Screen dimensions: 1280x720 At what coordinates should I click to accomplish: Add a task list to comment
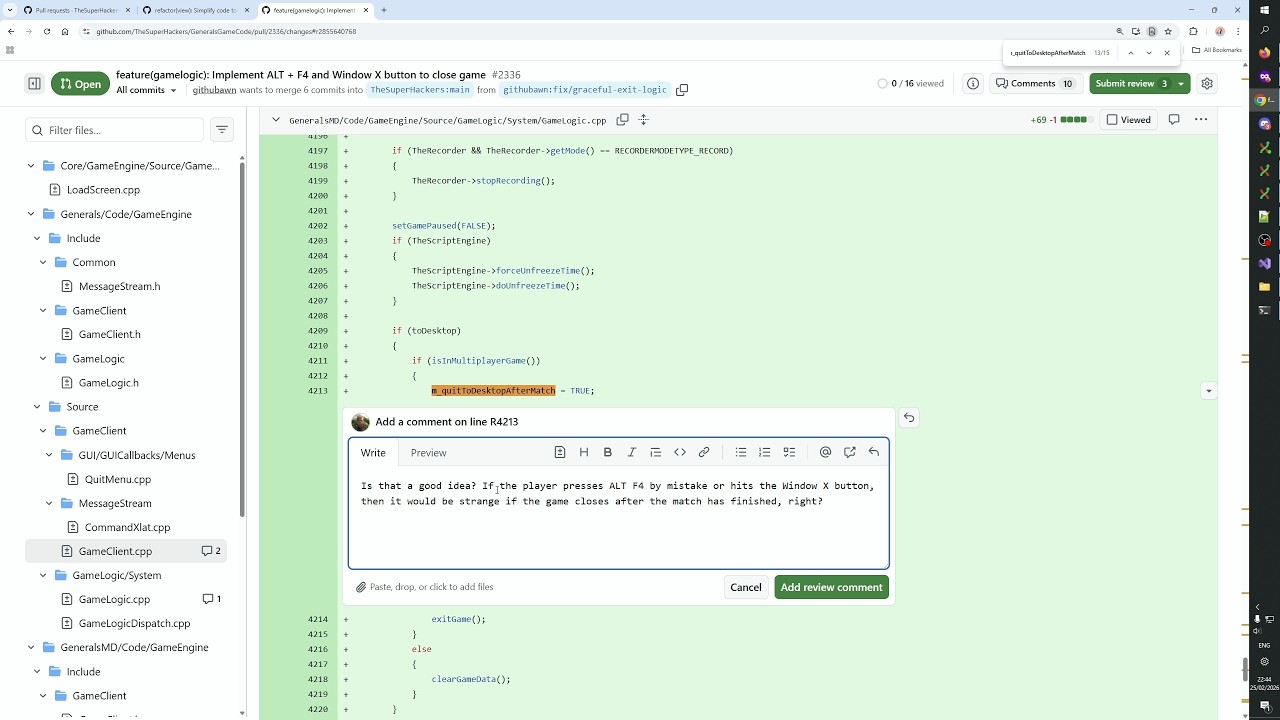(789, 453)
